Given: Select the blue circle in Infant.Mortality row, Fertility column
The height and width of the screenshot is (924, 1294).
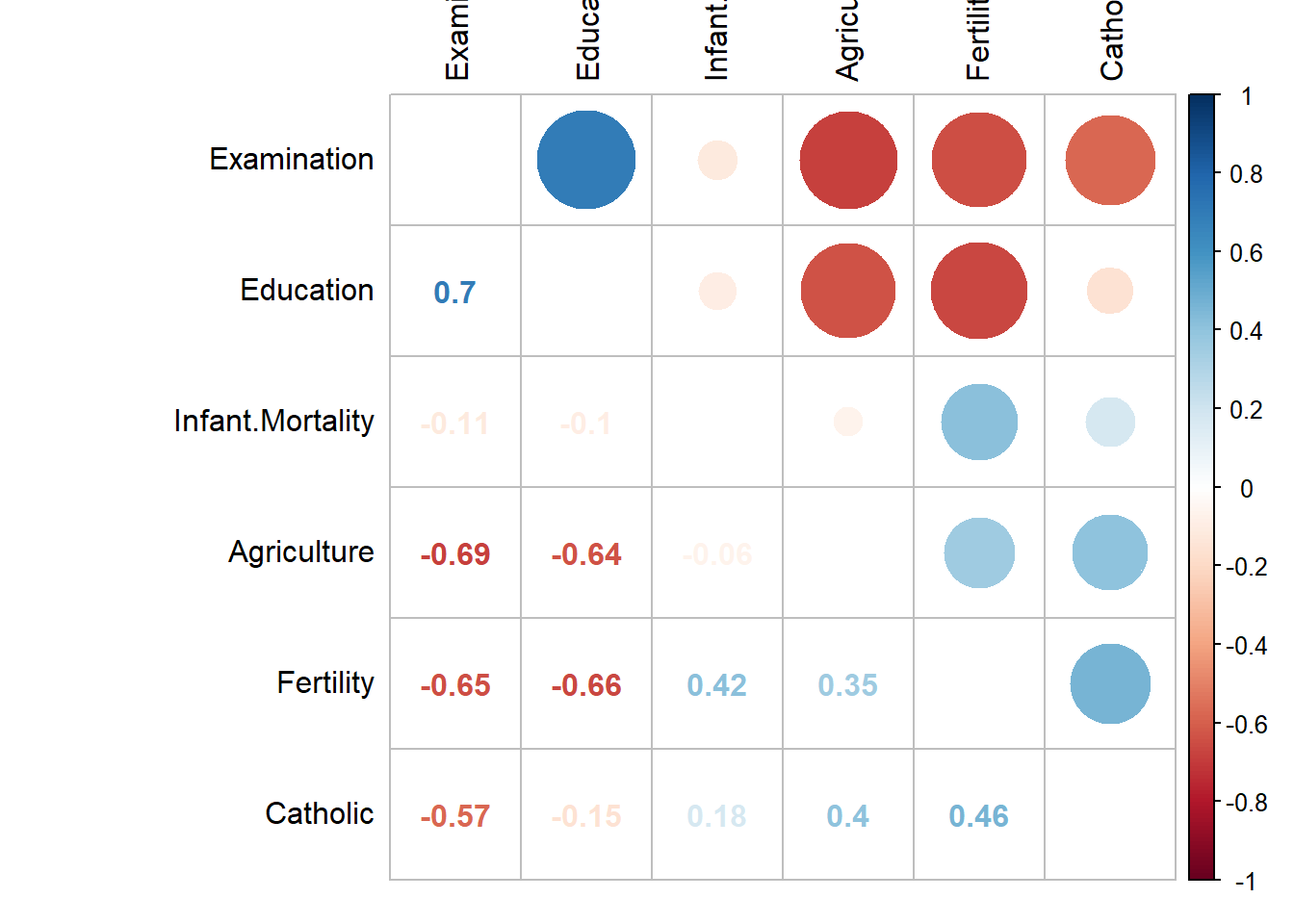Looking at the screenshot, I should point(979,422).
